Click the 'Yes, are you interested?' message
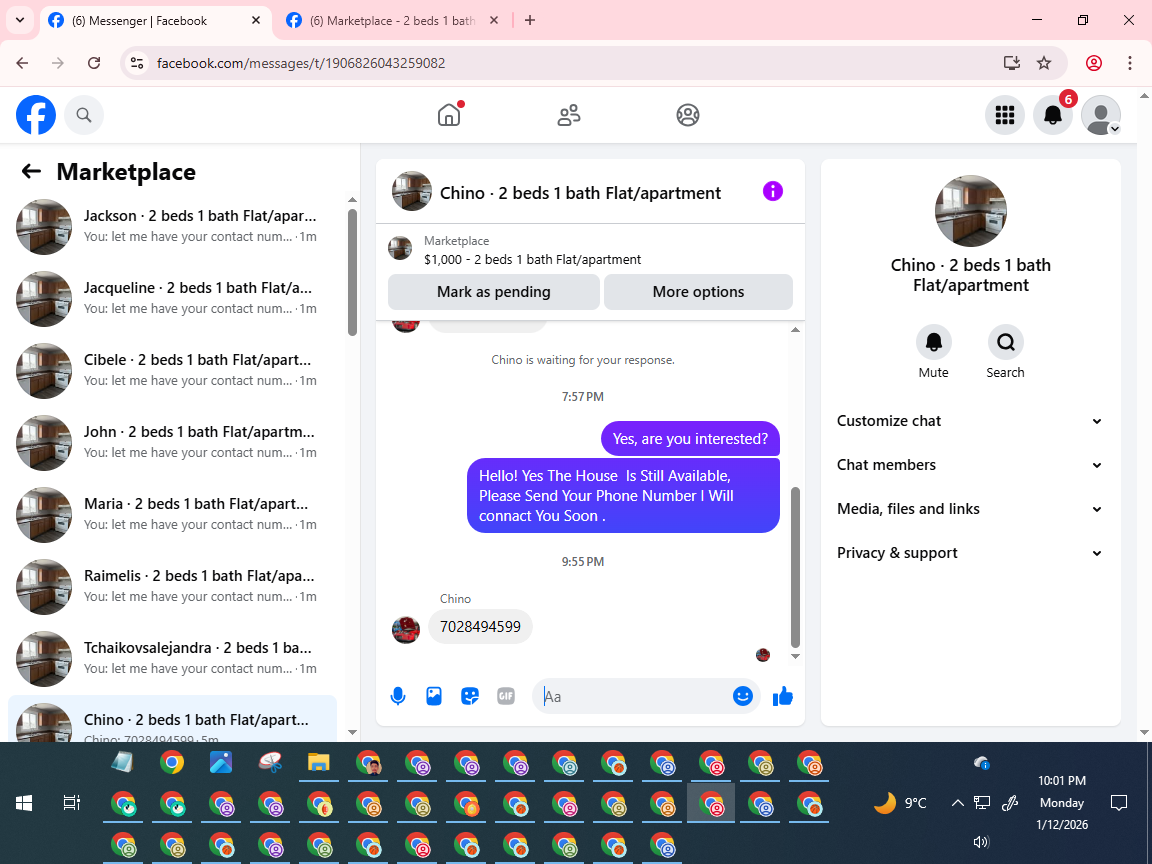The height and width of the screenshot is (864, 1152). coord(690,439)
